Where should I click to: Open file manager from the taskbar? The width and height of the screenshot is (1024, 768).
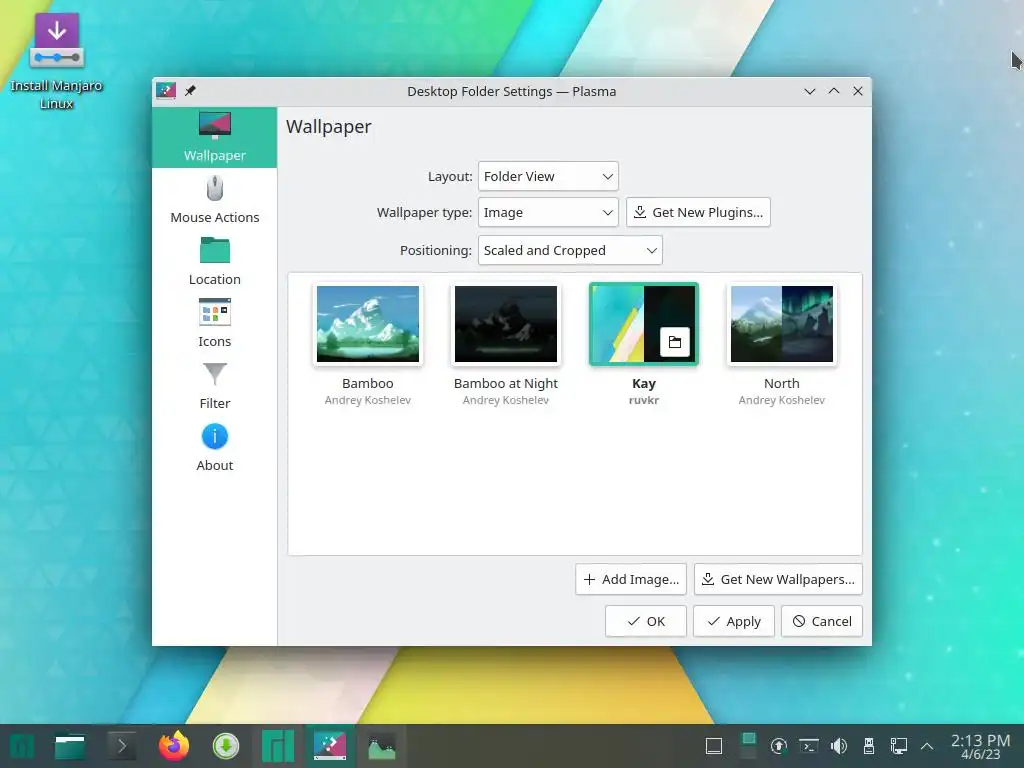pos(70,746)
